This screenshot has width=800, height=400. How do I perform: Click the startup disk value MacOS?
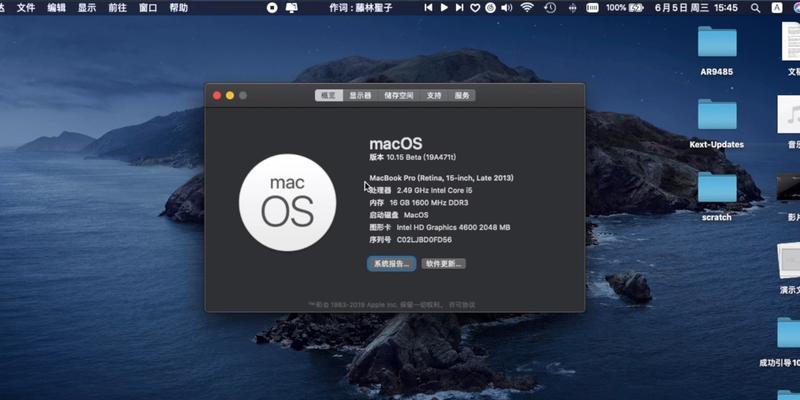tap(416, 215)
